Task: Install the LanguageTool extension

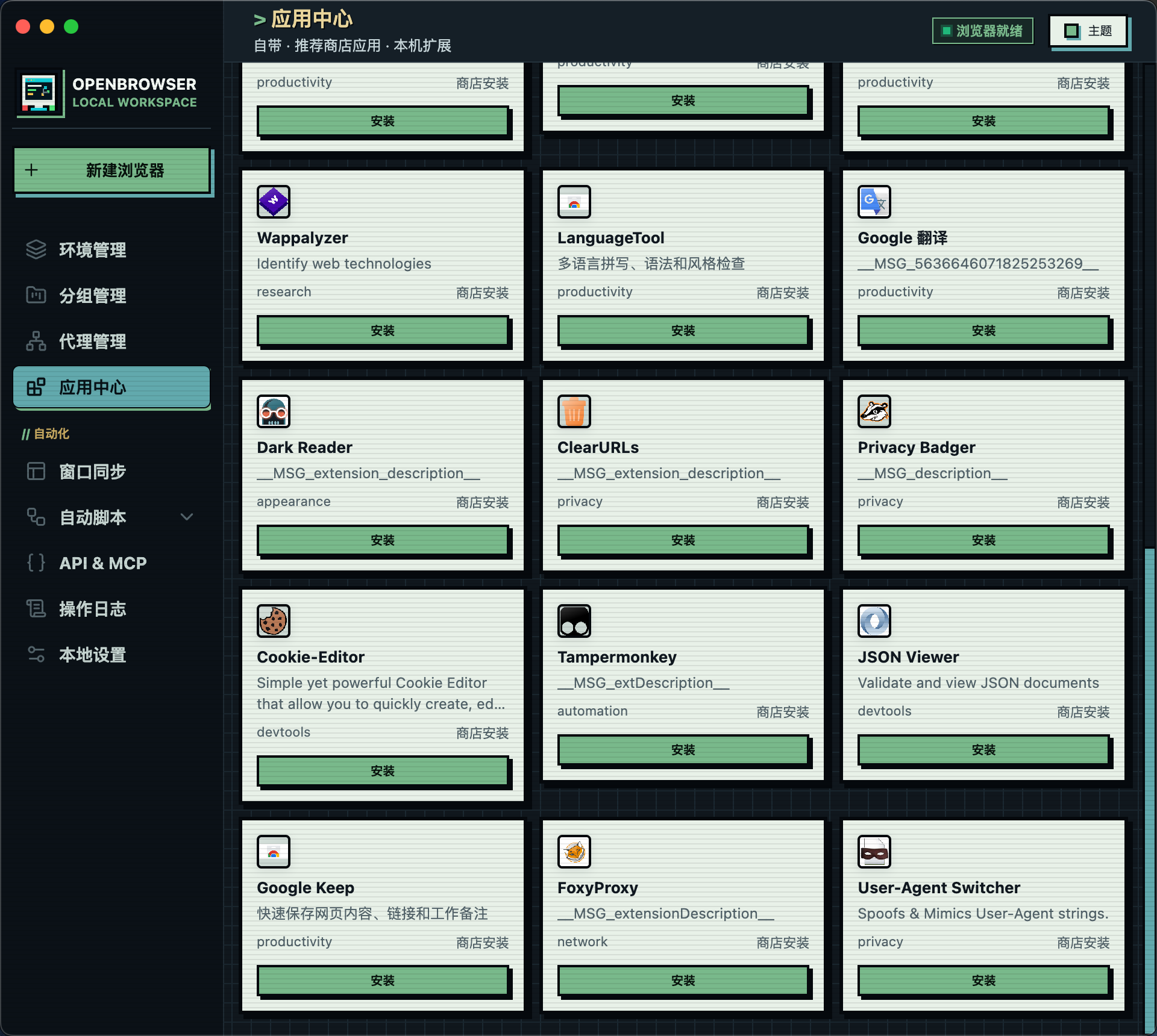Action: coord(683,331)
